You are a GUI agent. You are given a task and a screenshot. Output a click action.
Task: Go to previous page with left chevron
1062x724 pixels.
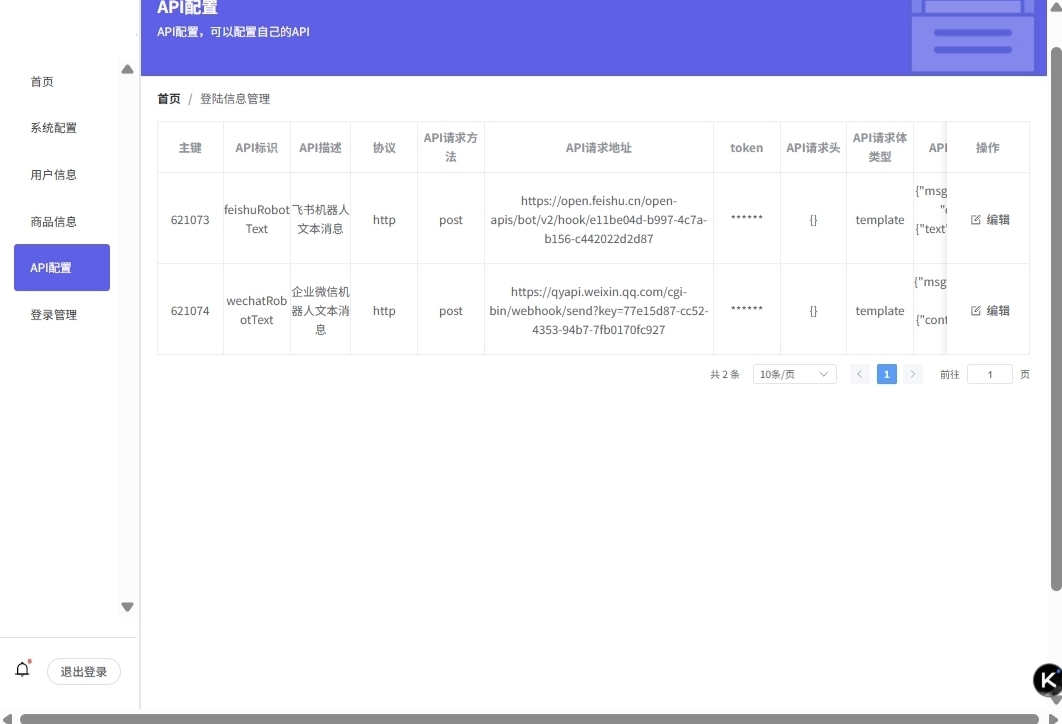click(x=859, y=374)
